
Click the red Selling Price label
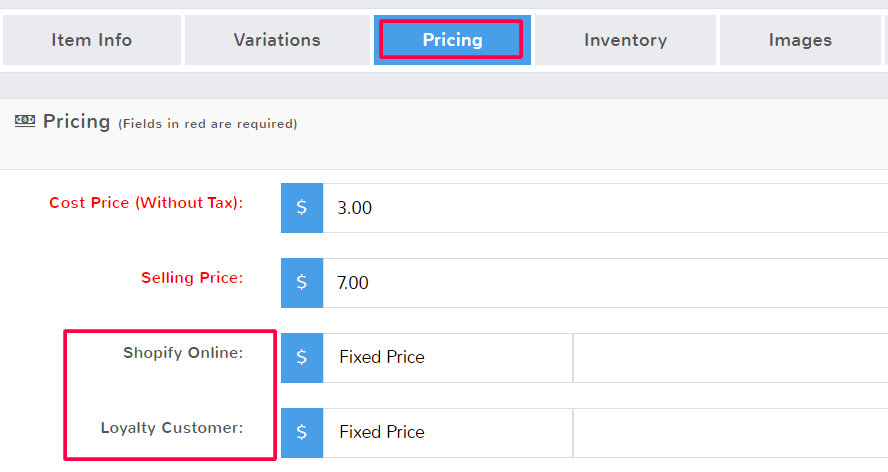(192, 278)
